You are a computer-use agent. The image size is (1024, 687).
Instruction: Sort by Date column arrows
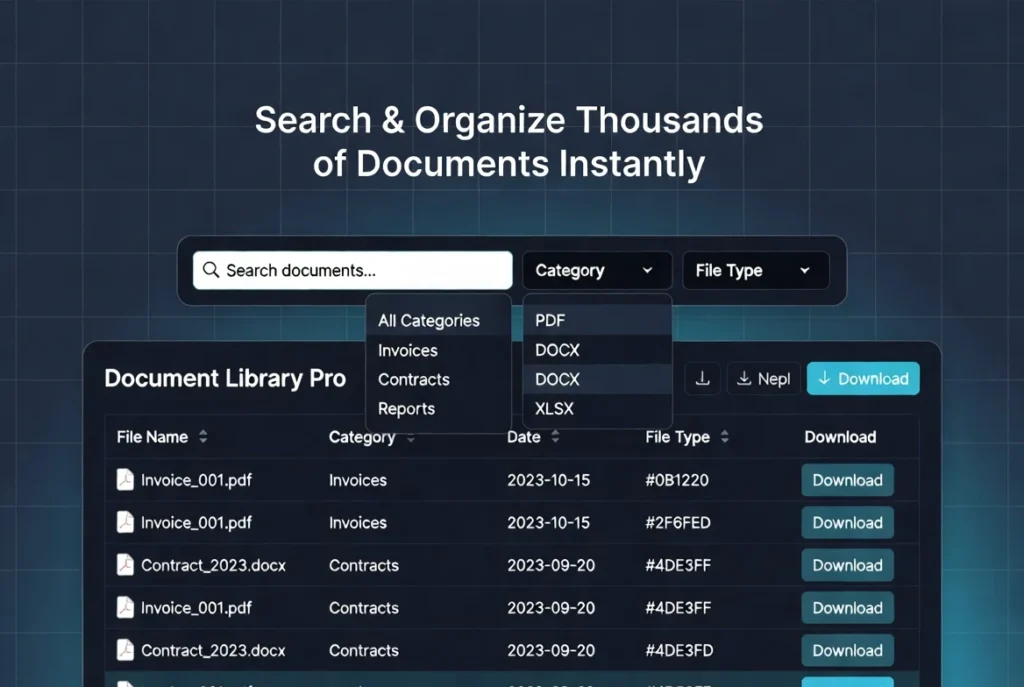coord(555,437)
